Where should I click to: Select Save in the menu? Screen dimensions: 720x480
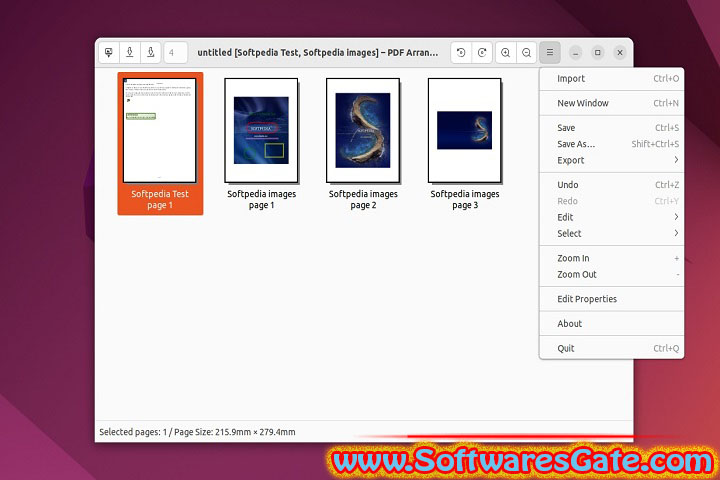[x=612, y=128]
